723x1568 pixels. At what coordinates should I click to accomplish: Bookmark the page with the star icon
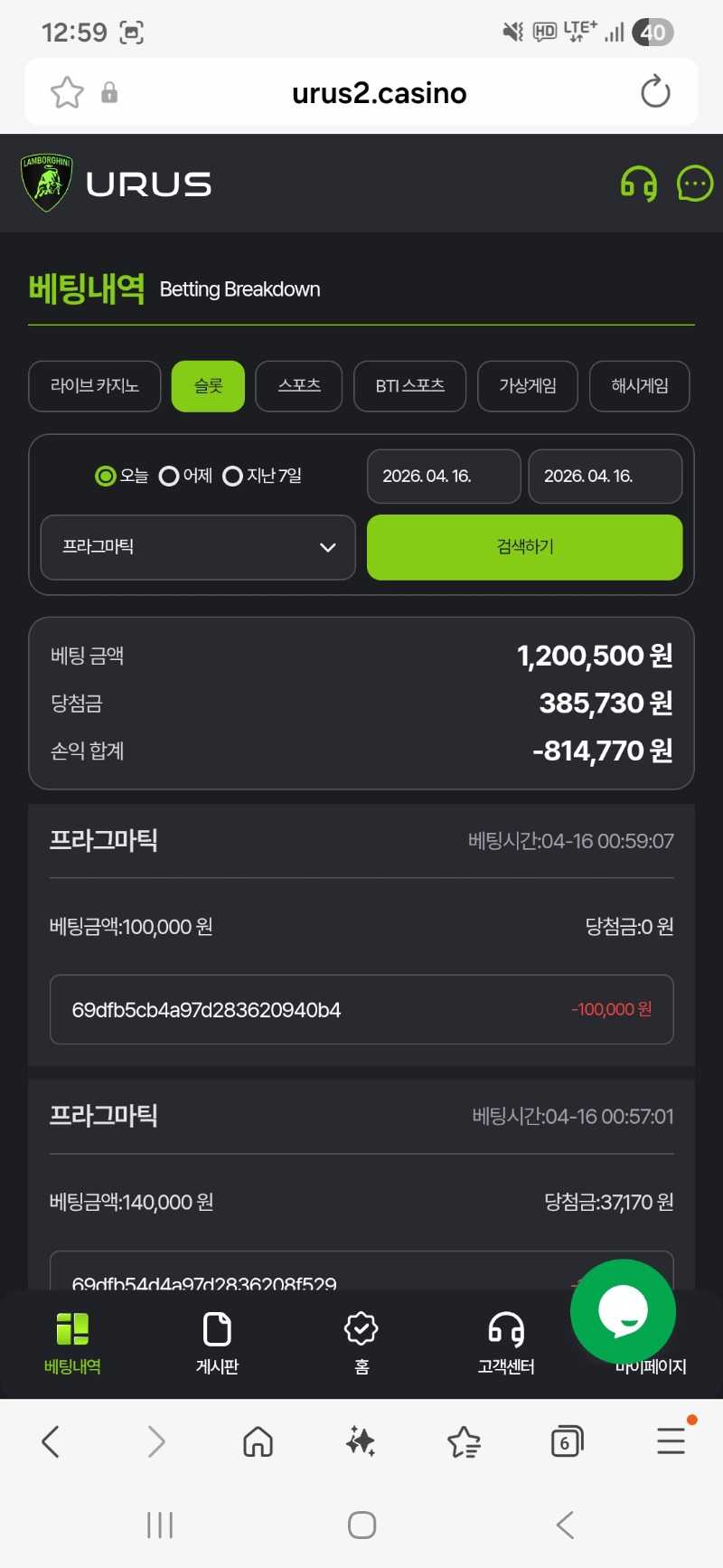67,92
